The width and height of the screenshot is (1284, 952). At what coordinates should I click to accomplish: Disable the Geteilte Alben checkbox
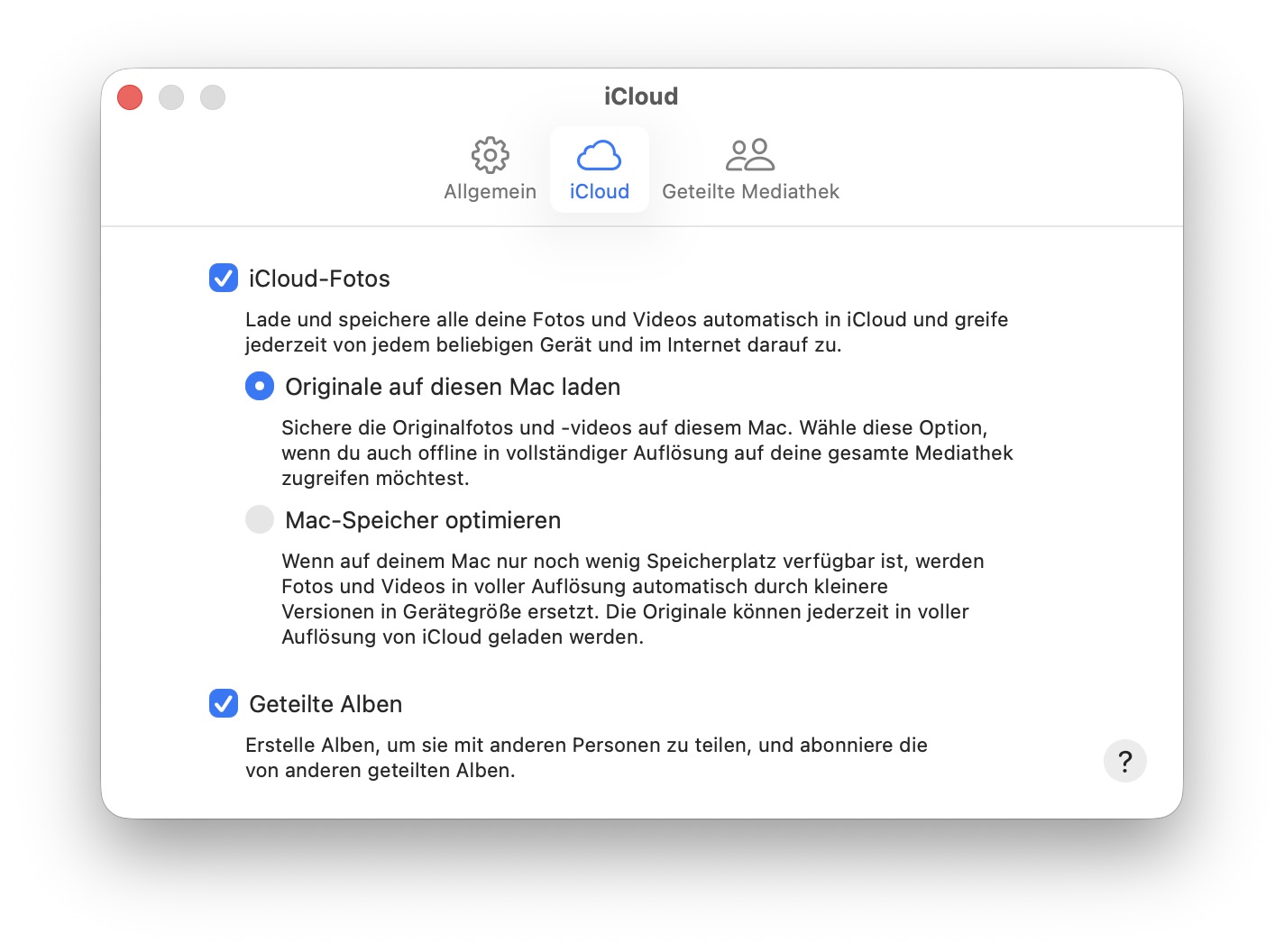[x=224, y=703]
